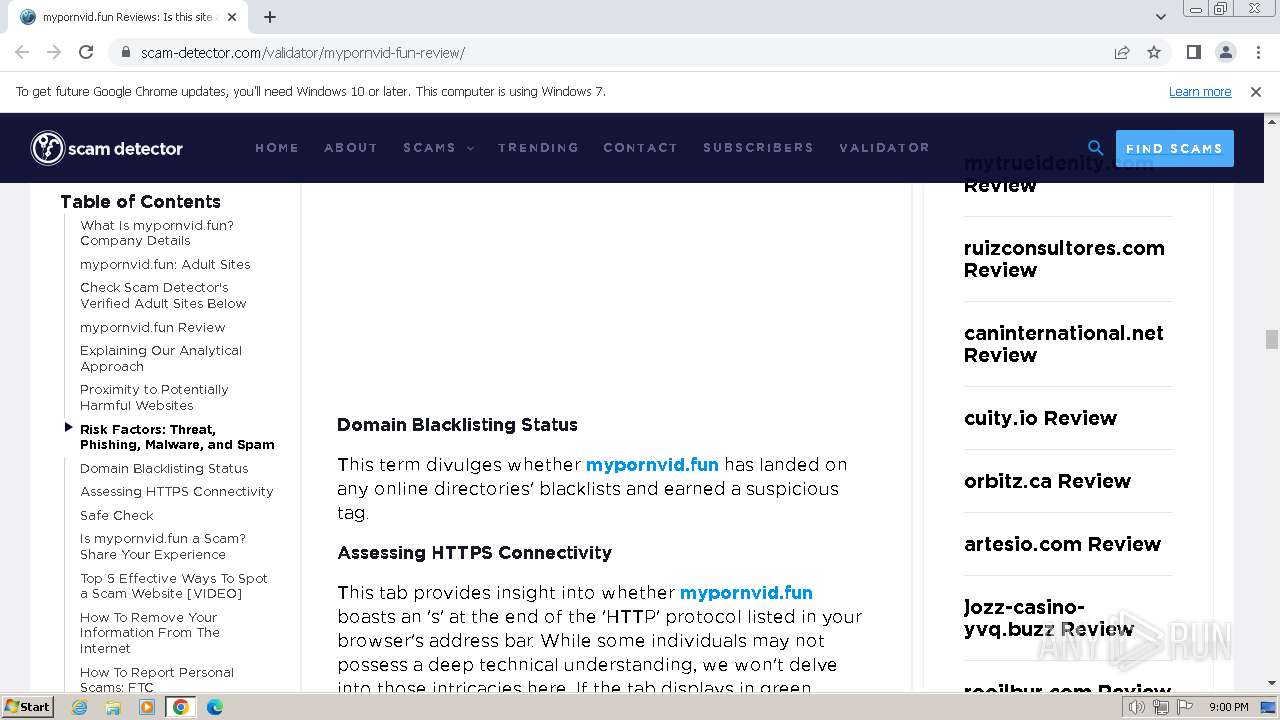Click the Scam Detector logo
Screen dimensions: 1280x720
(106, 148)
